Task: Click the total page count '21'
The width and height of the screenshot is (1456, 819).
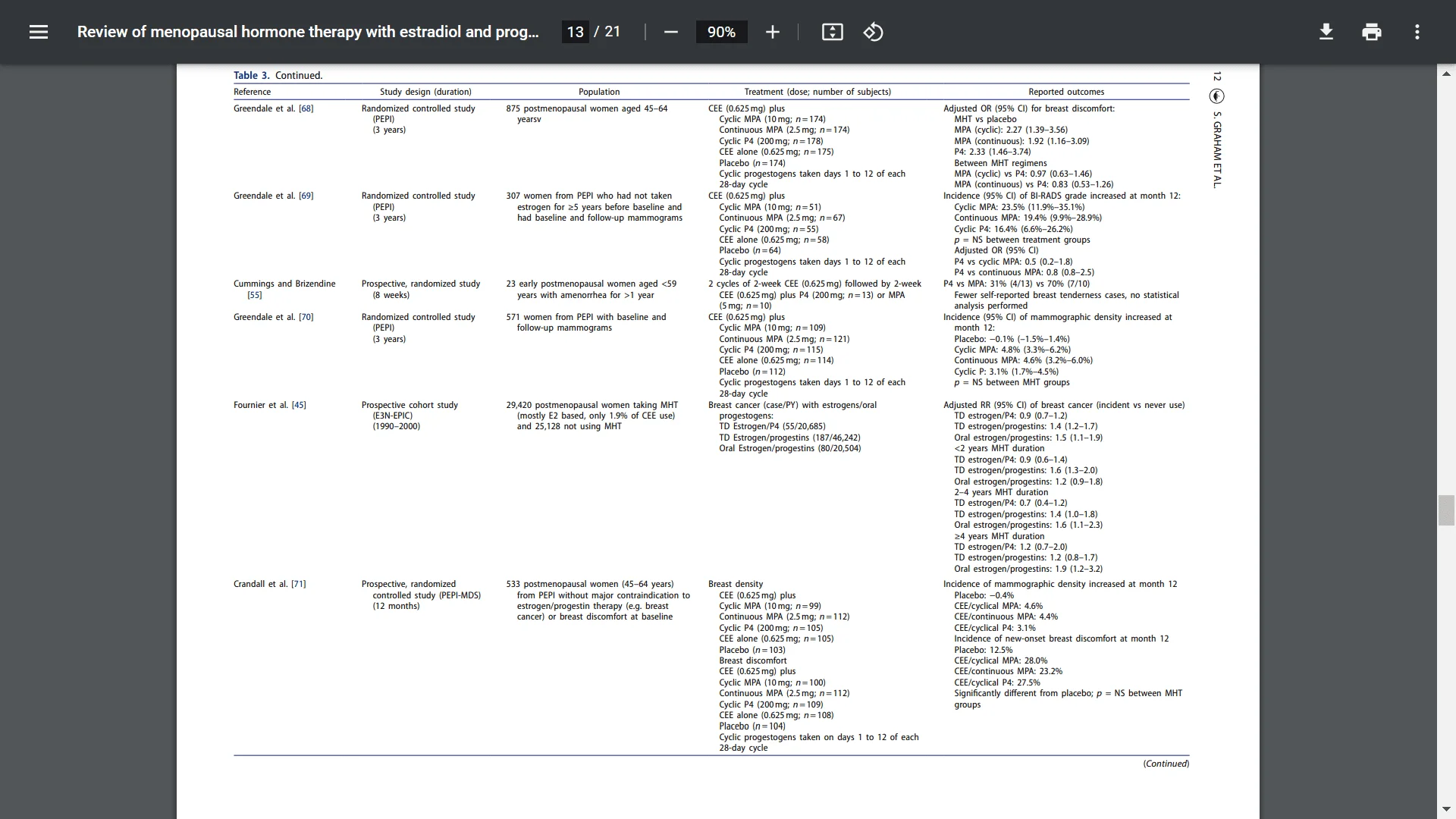Action: [x=612, y=32]
